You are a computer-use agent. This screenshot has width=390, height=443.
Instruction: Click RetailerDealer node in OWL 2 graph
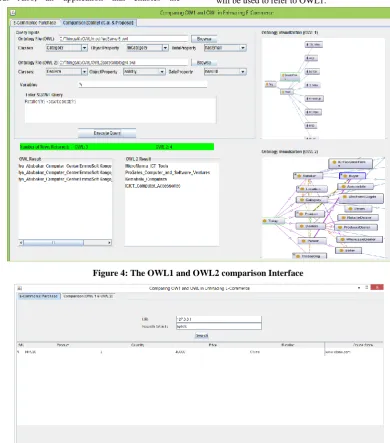[358, 218]
